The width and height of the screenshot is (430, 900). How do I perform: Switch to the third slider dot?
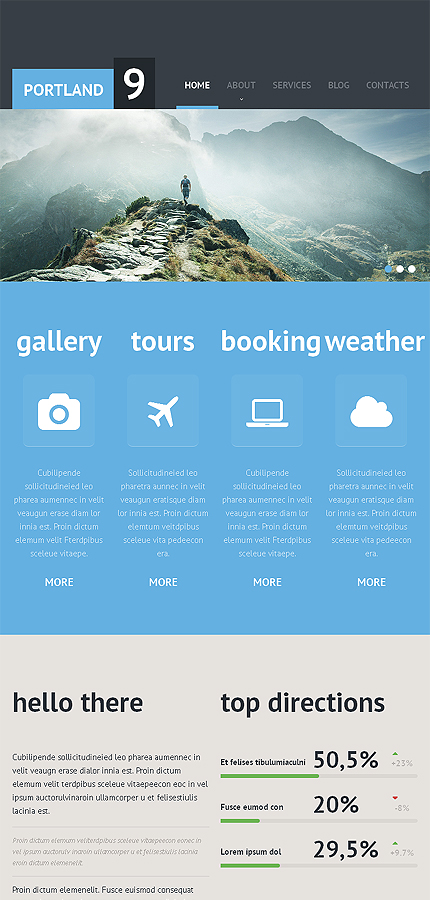pyautogui.click(x=412, y=269)
